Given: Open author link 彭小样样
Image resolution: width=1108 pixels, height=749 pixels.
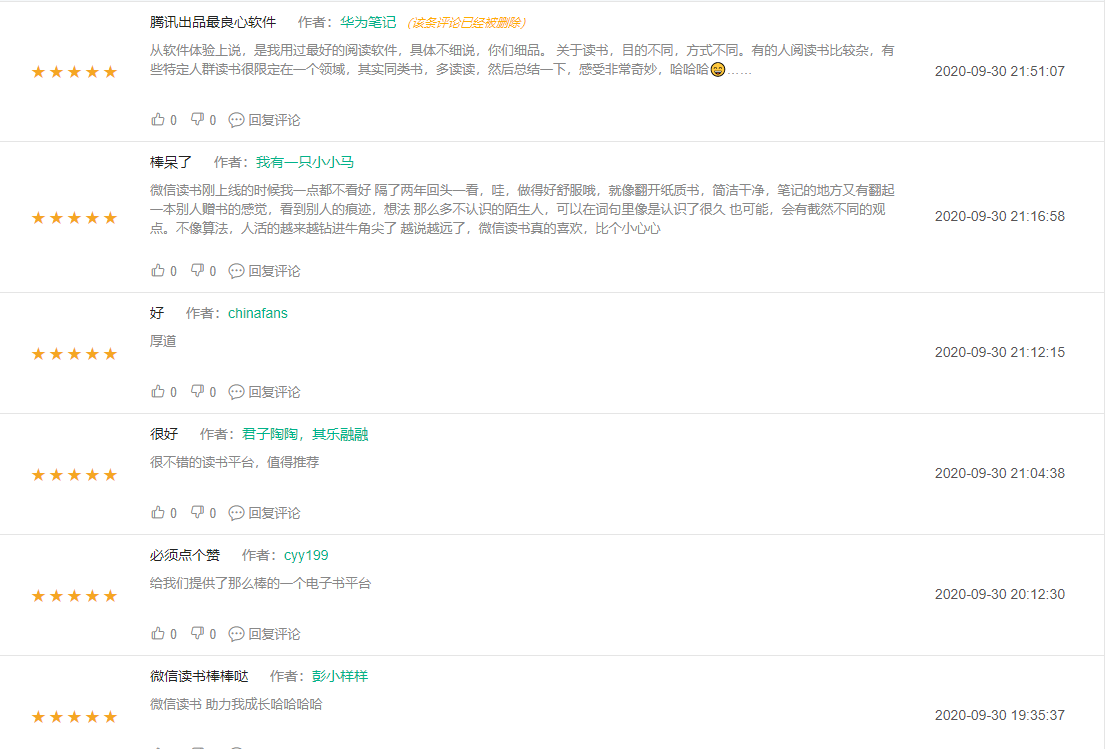Looking at the screenshot, I should point(340,676).
